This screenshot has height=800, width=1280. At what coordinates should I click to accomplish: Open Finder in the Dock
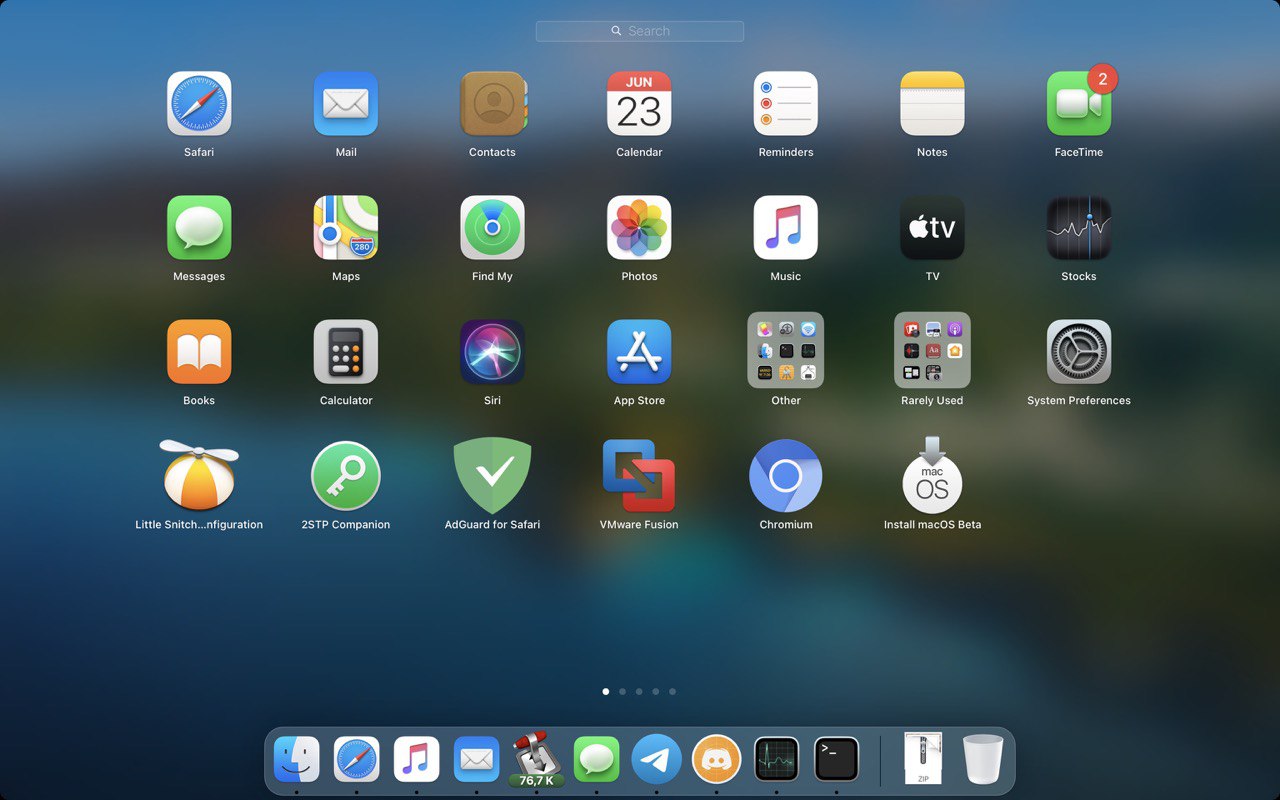[297, 759]
